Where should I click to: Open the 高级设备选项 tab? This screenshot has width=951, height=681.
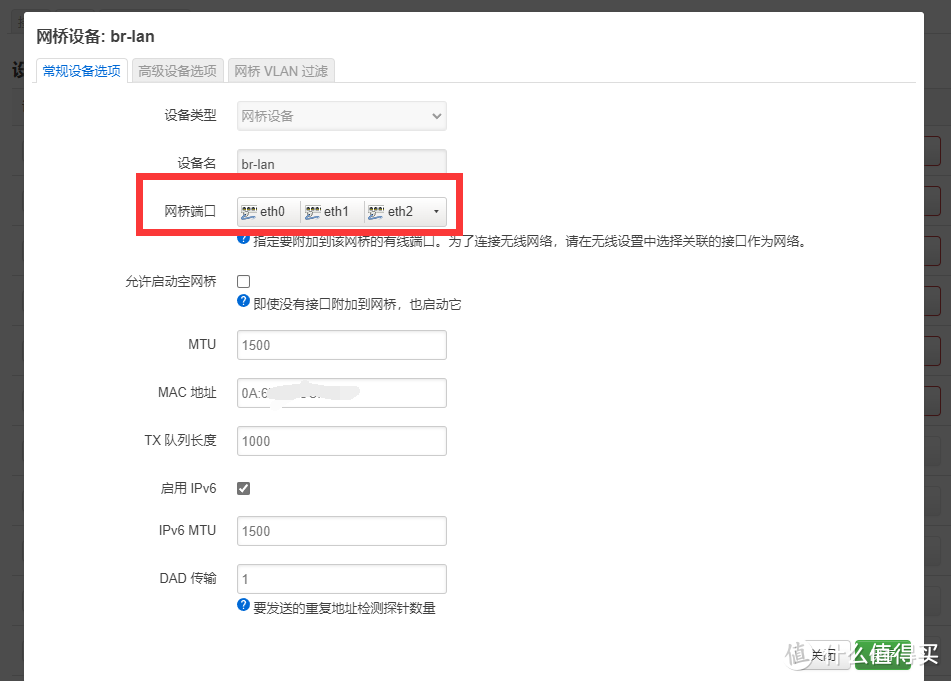177,71
